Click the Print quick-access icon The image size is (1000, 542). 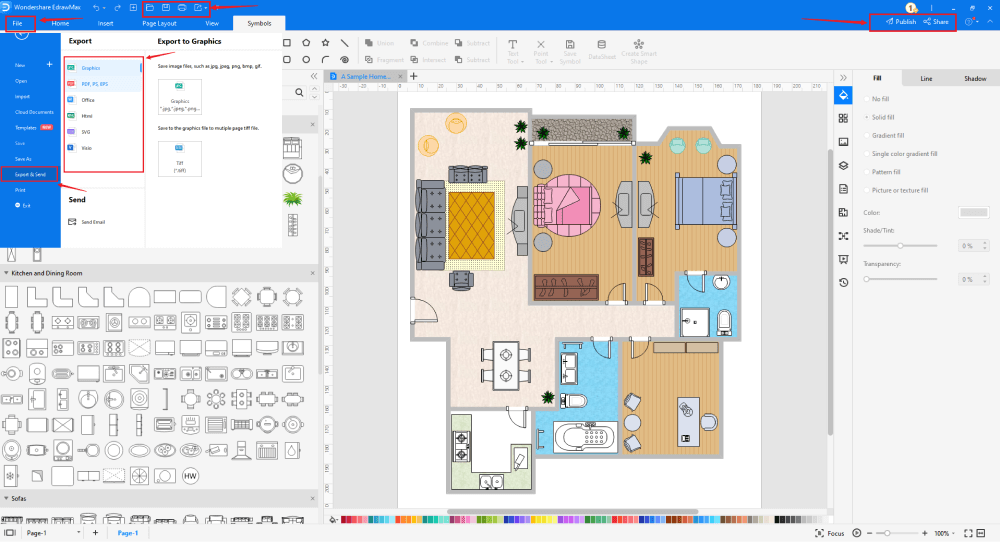[x=182, y=8]
